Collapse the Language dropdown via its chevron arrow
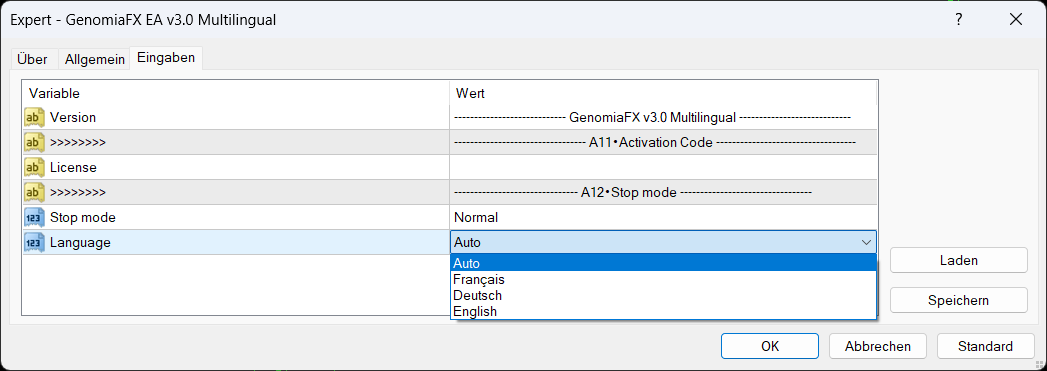This screenshot has height=371, width=1047. (x=866, y=242)
